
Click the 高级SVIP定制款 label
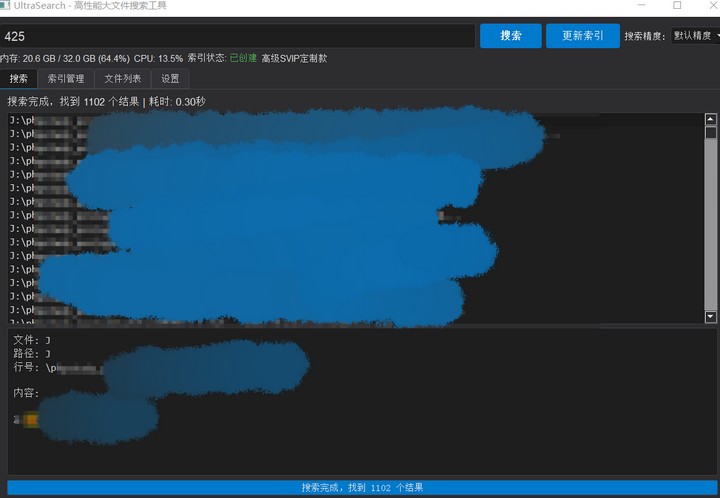[294, 59]
